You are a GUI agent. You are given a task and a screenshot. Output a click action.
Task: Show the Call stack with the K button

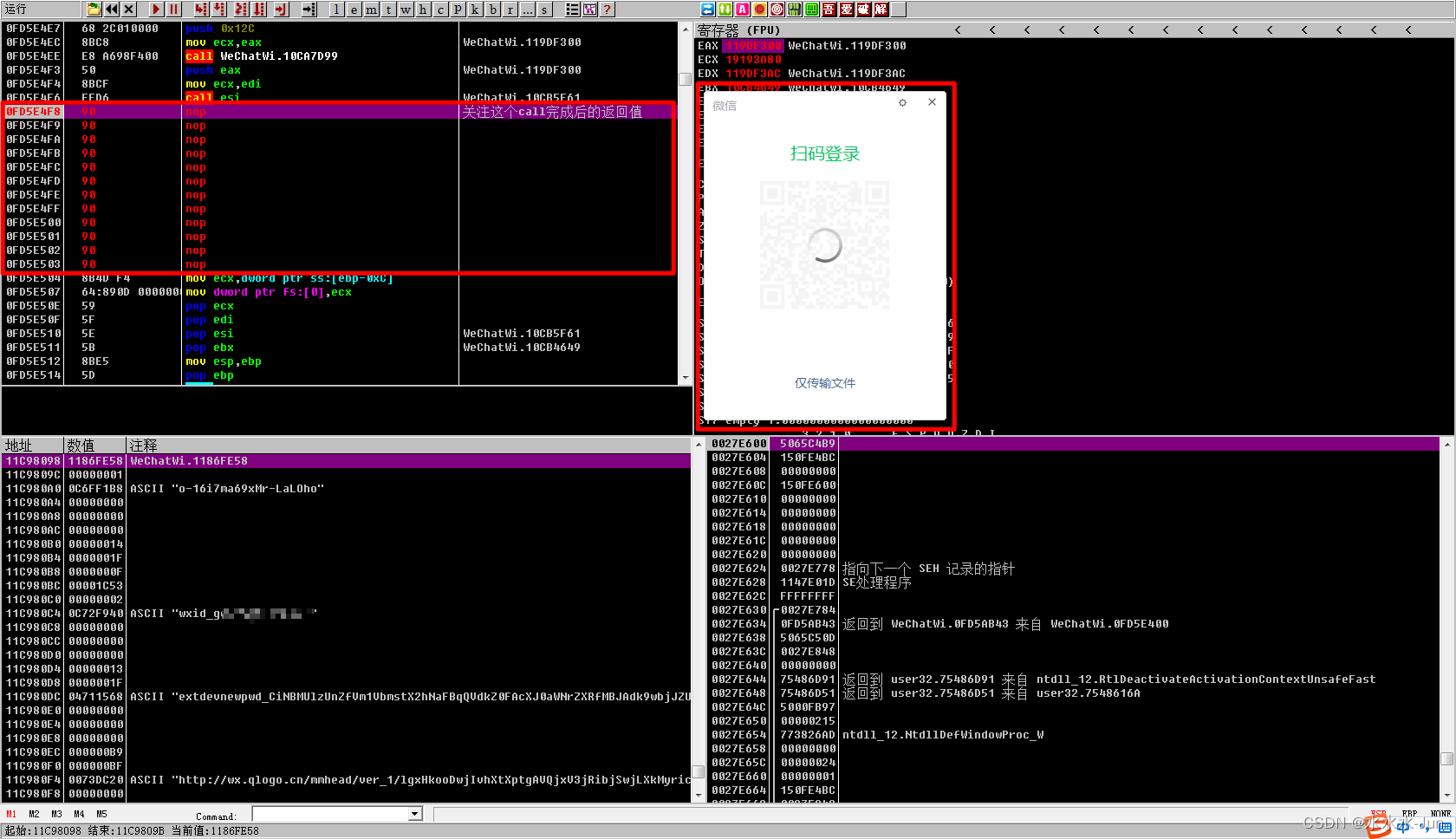475,10
